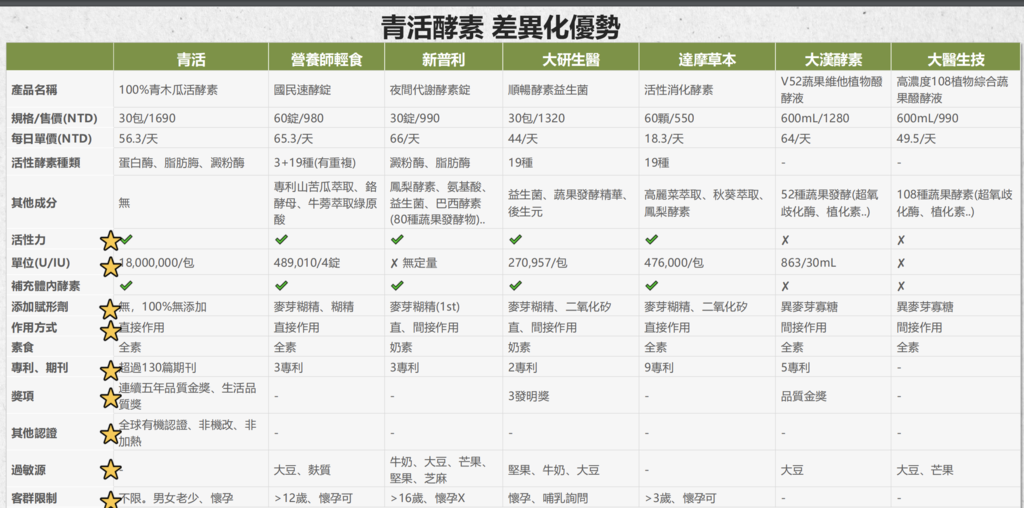Screen dimensions: 1024x508
Task: Click the star beside 作用方式 row
Action: coord(110,330)
